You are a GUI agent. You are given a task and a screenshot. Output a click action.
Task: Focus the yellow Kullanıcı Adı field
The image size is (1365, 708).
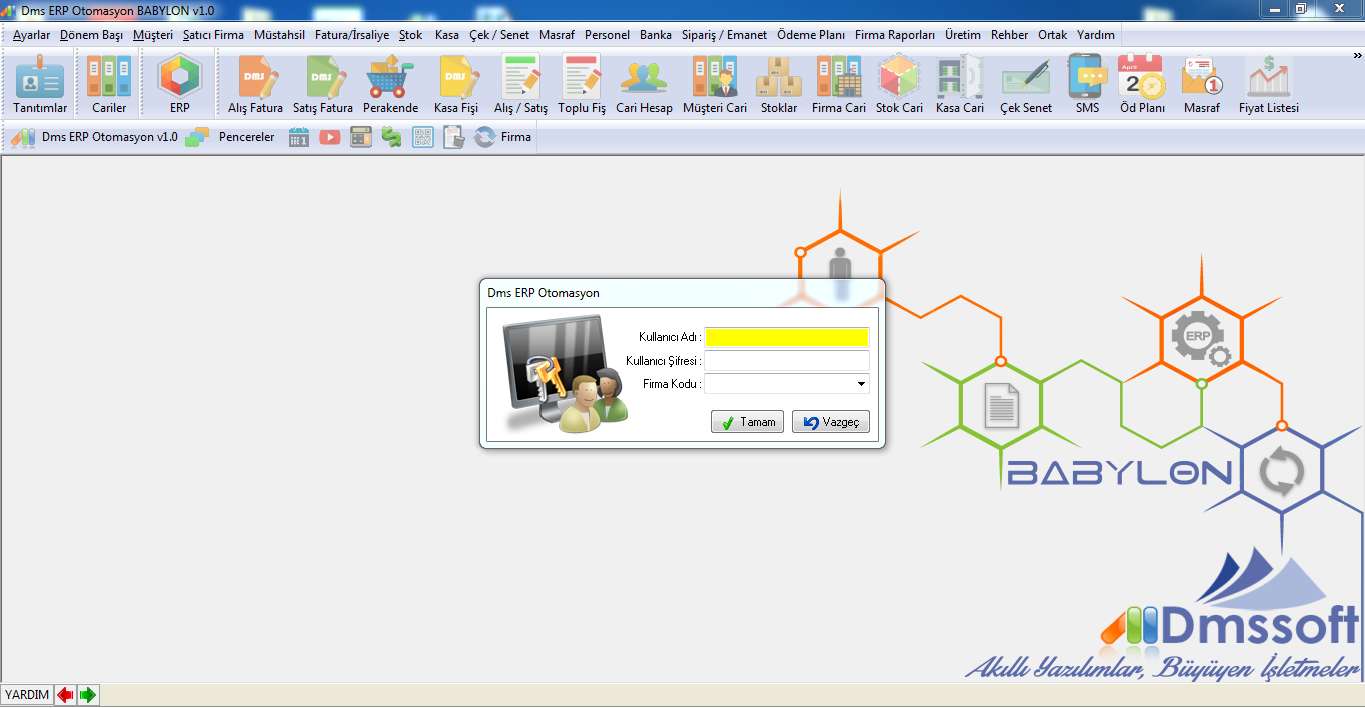(x=786, y=337)
